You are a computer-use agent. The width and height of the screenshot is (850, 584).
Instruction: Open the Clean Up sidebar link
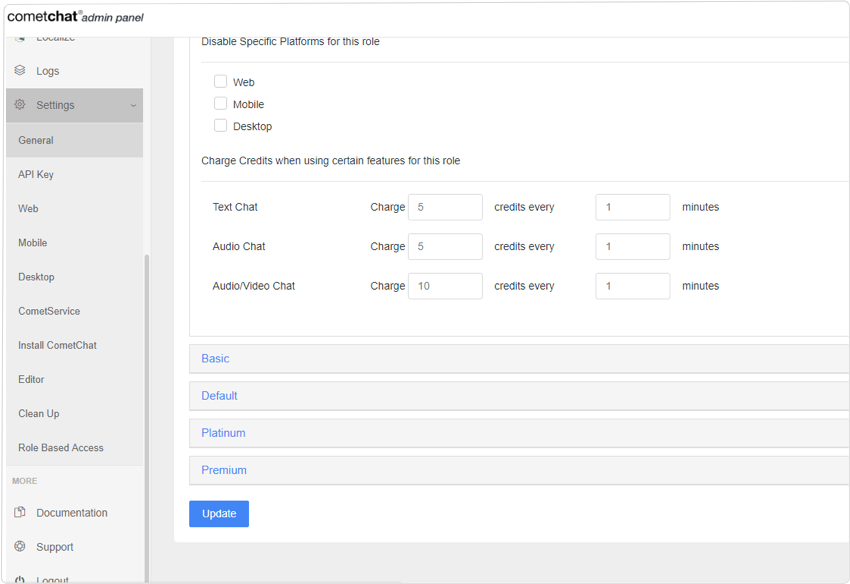pyautogui.click(x=39, y=414)
